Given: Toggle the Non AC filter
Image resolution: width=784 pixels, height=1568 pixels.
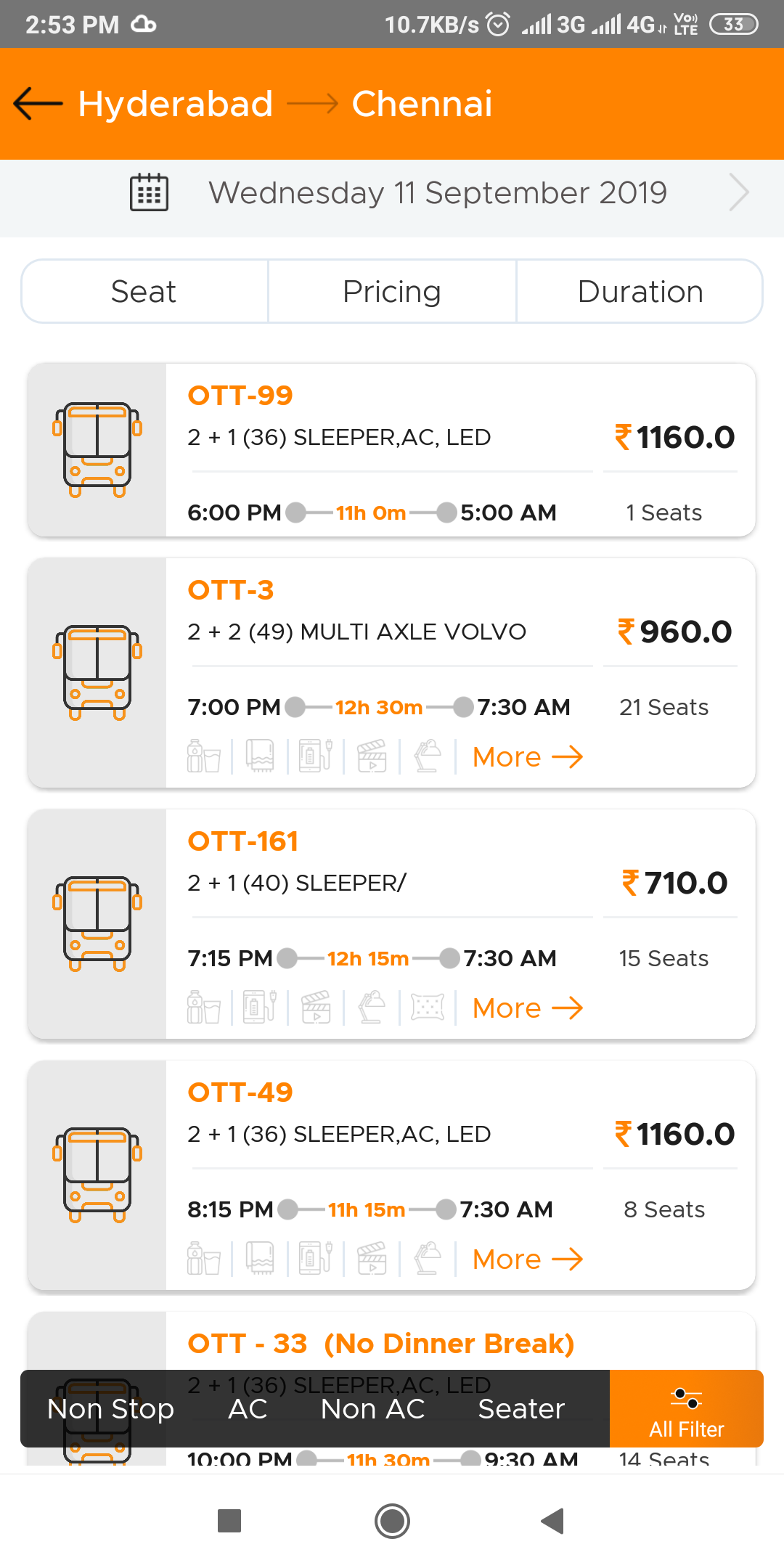Looking at the screenshot, I should tap(372, 1409).
